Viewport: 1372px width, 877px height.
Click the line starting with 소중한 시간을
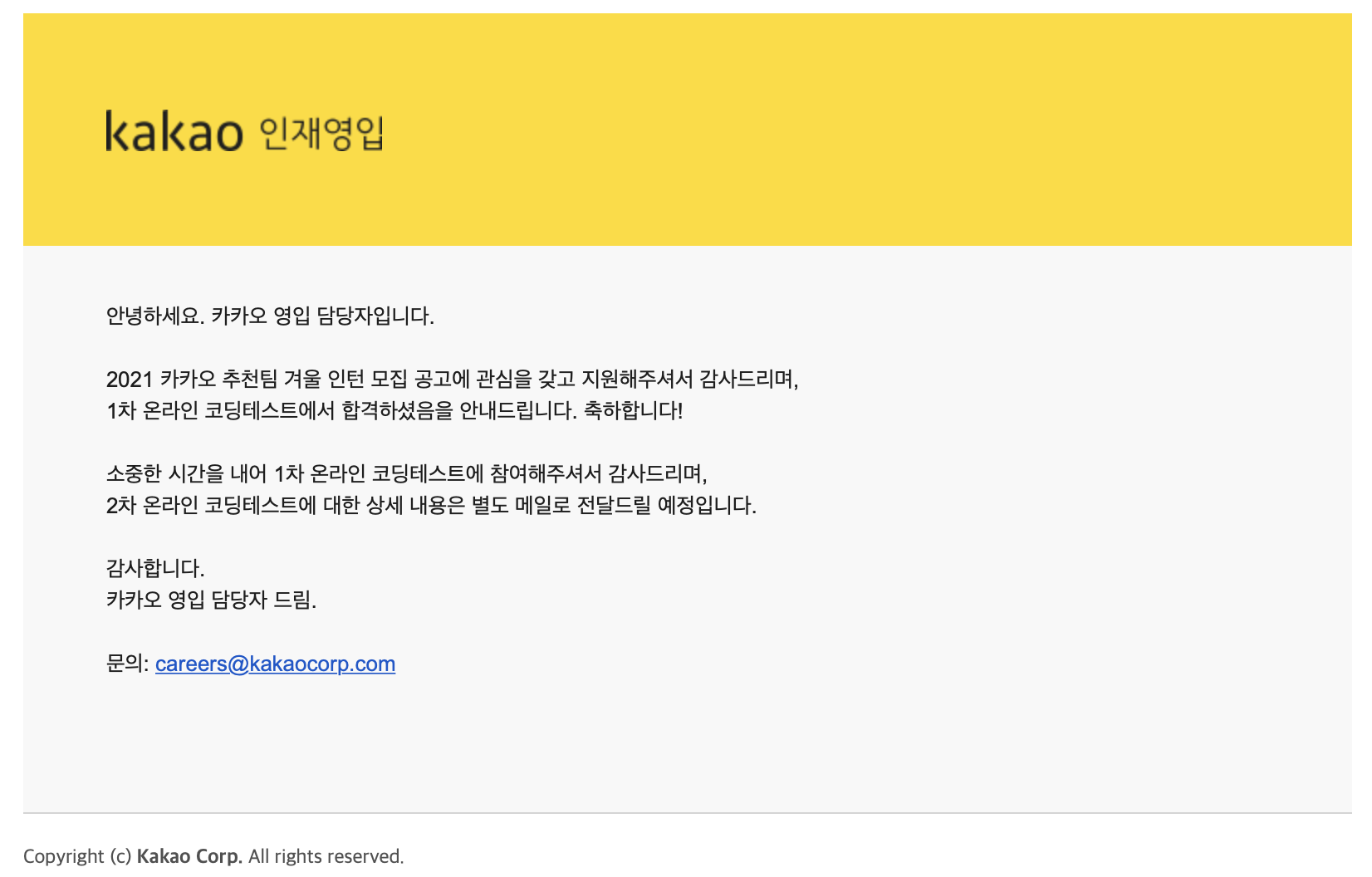click(406, 473)
